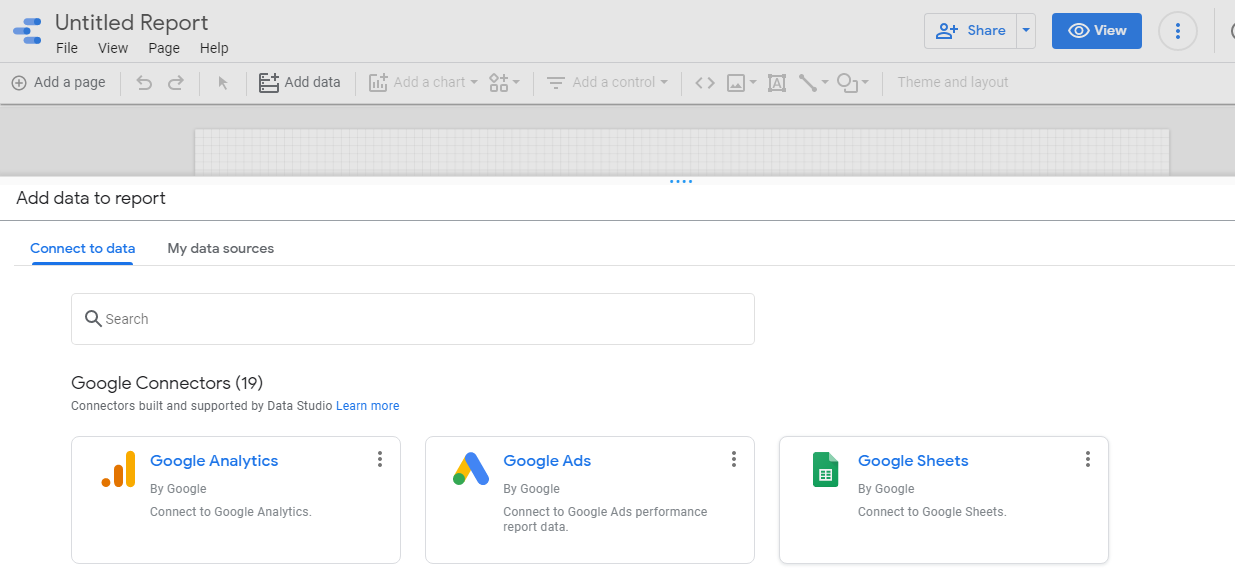Click the undo arrow icon
This screenshot has width=1235, height=582.
(144, 83)
